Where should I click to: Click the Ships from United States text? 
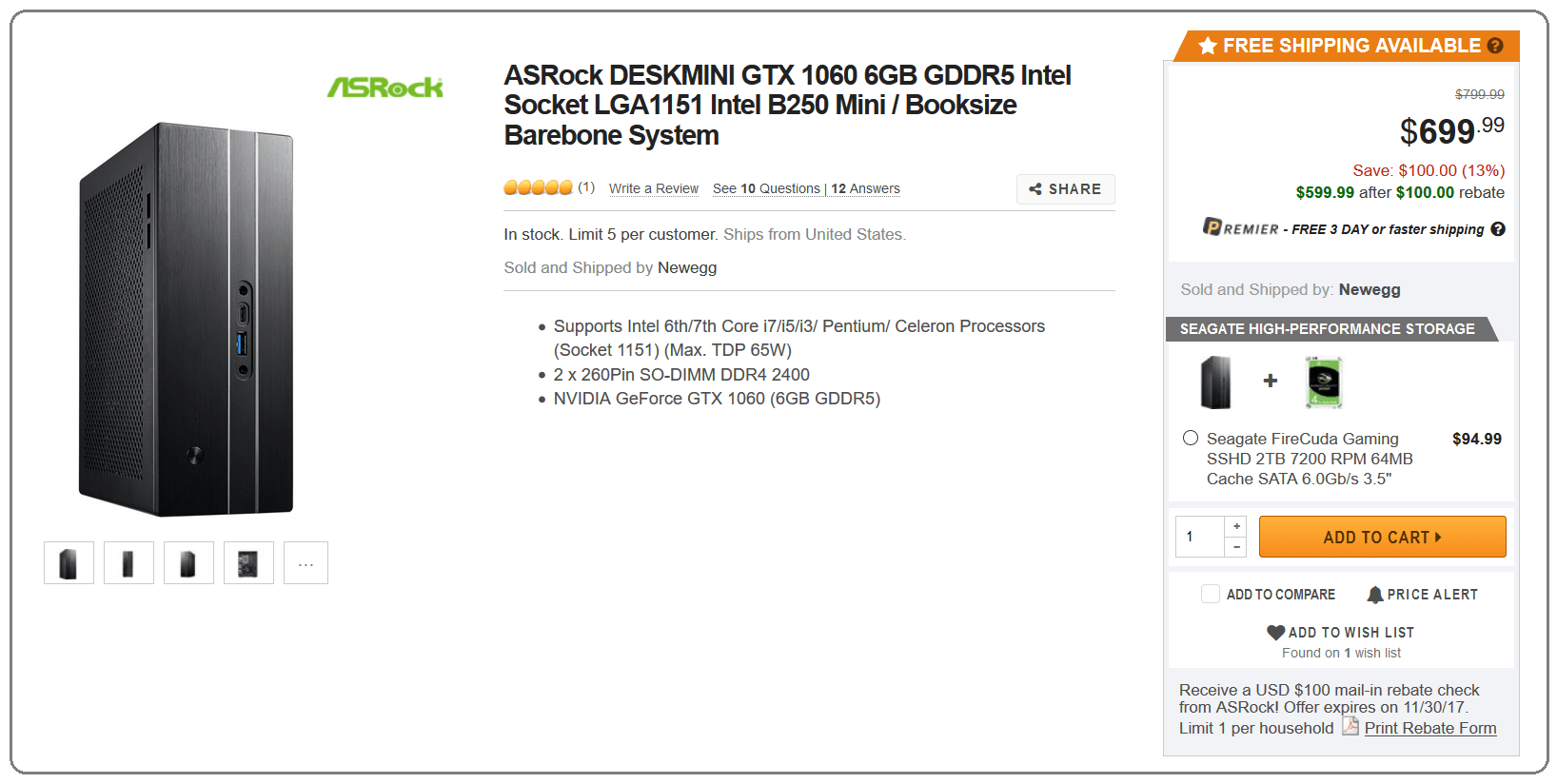point(815,234)
